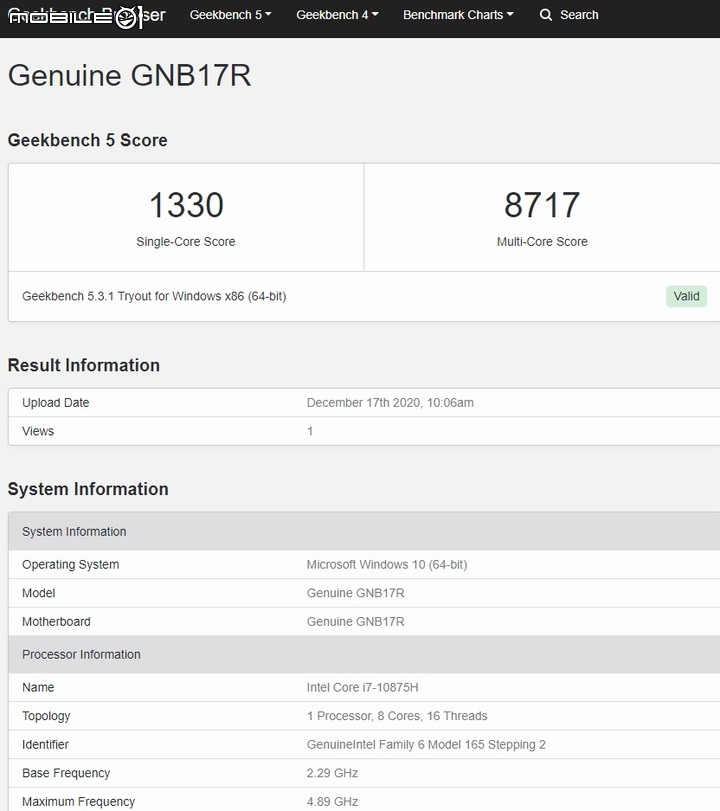Click the large System Information heading
720x811 pixels.
88,489
